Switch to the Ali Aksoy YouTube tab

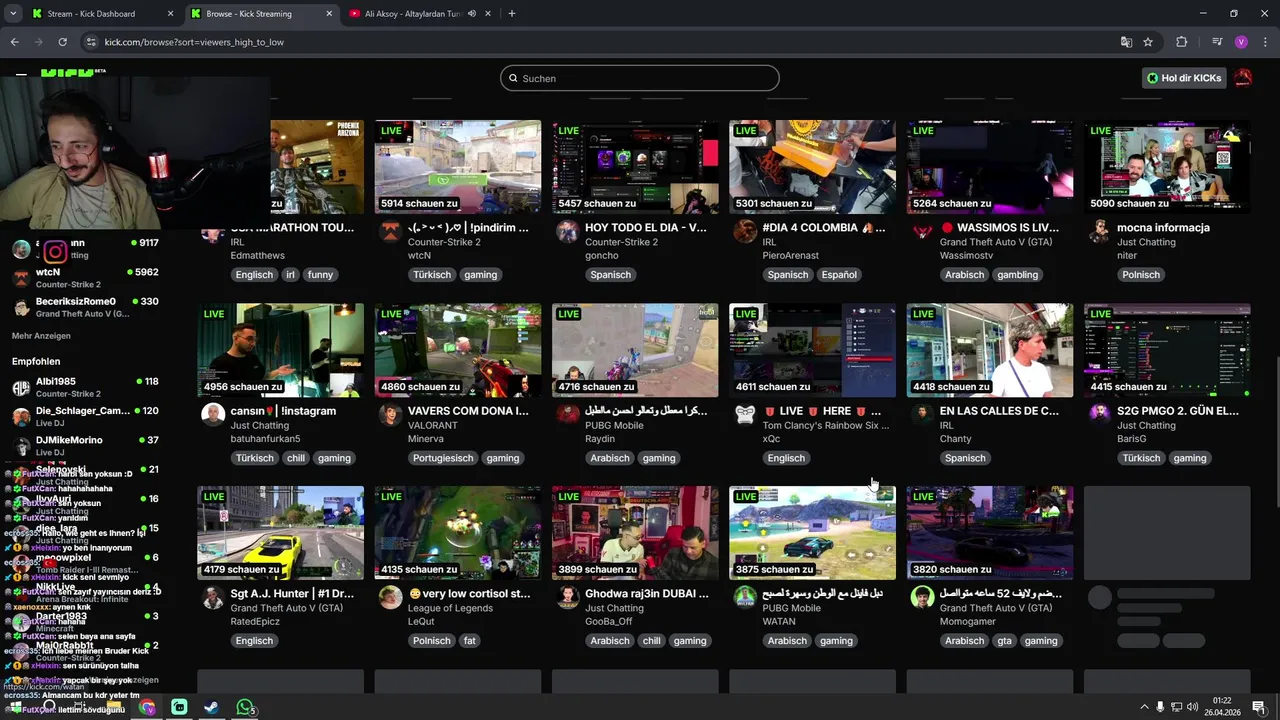[x=412, y=14]
